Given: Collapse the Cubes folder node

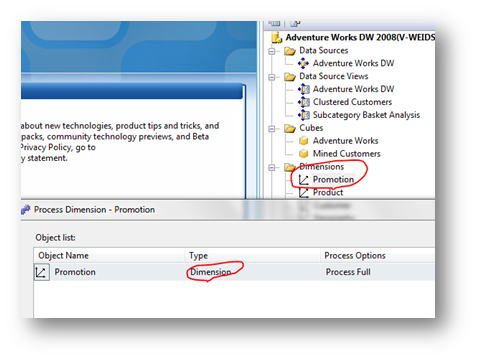Looking at the screenshot, I should pos(272,129).
